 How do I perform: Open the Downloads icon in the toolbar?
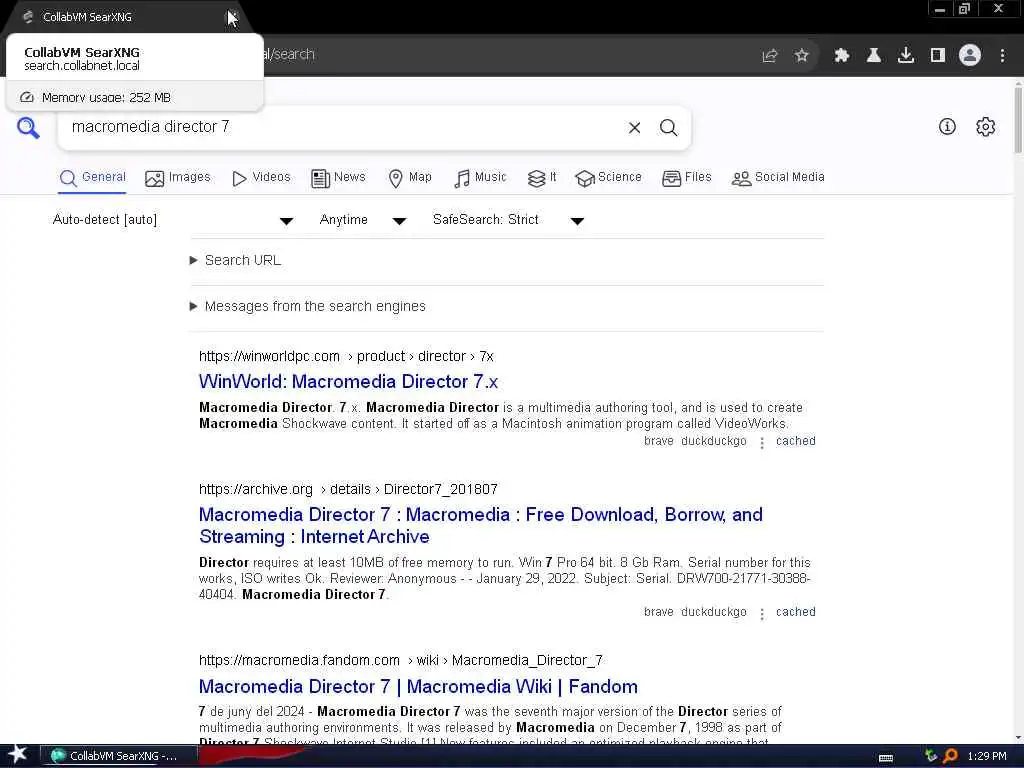pyautogui.click(x=905, y=56)
